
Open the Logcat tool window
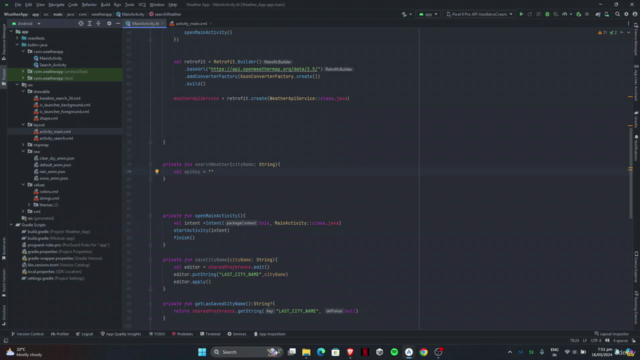pos(84,334)
